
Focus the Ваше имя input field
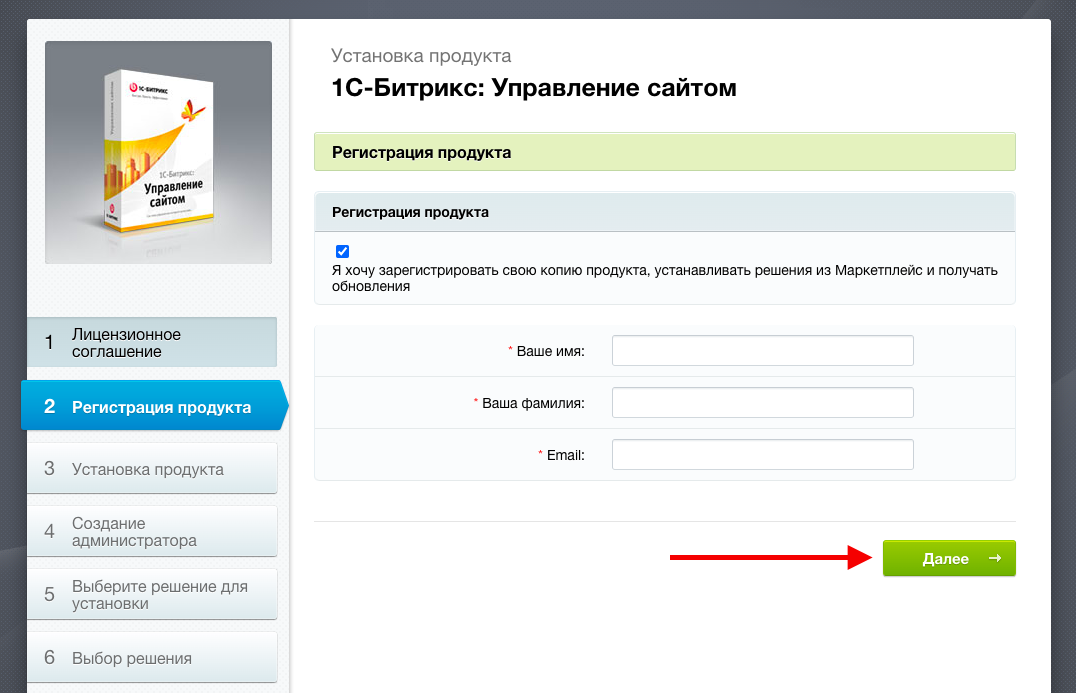762,351
